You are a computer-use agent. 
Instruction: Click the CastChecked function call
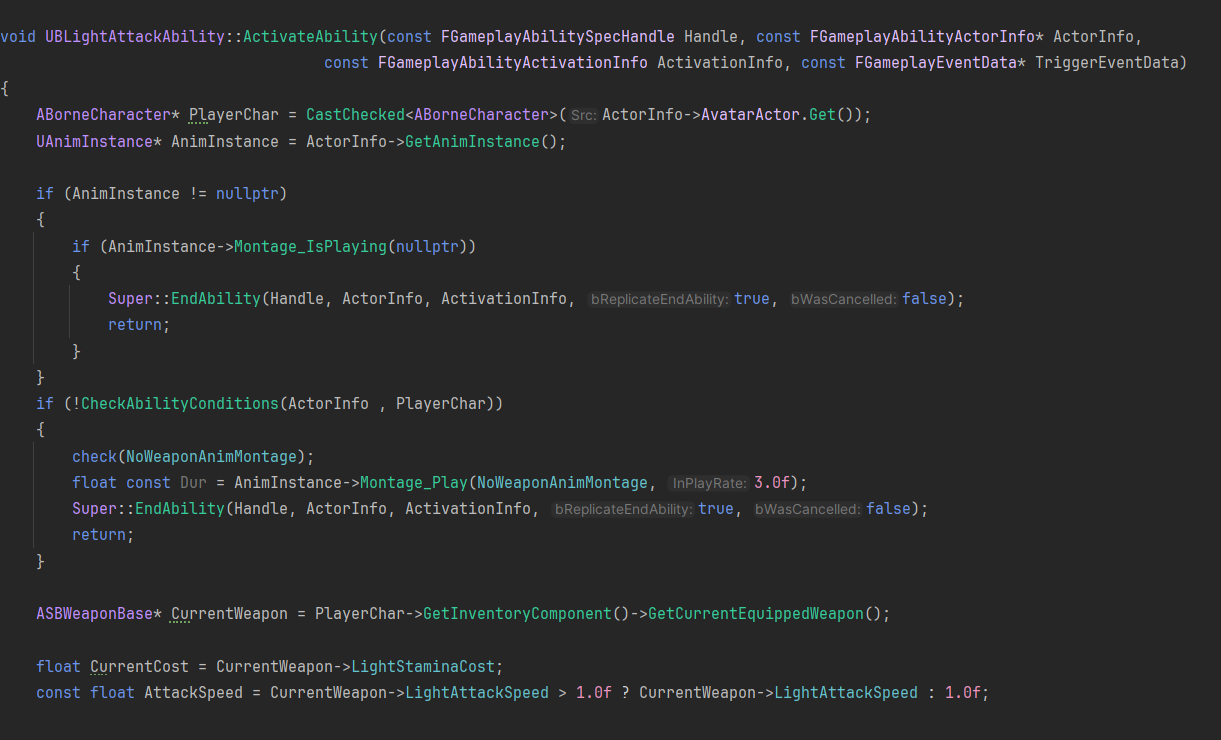pyautogui.click(x=355, y=115)
